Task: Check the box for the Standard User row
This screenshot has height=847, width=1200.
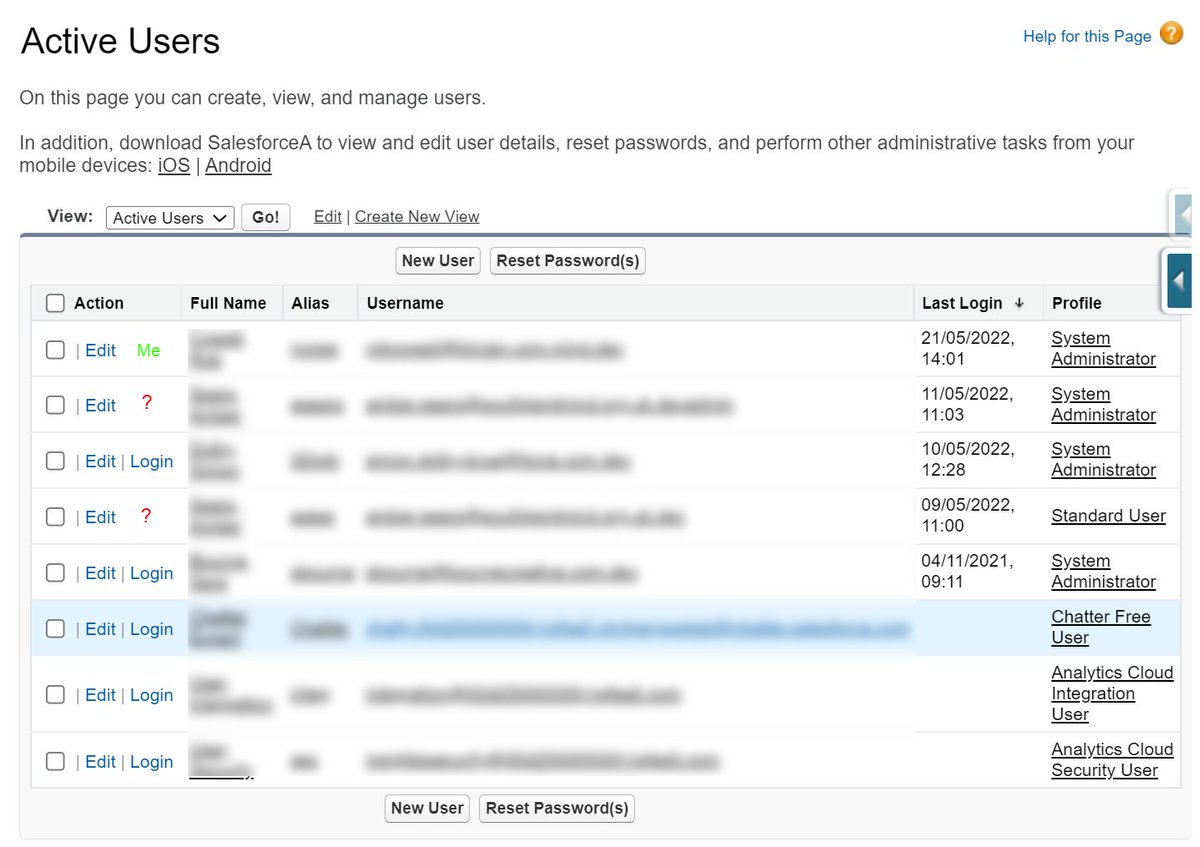Action: click(x=56, y=517)
